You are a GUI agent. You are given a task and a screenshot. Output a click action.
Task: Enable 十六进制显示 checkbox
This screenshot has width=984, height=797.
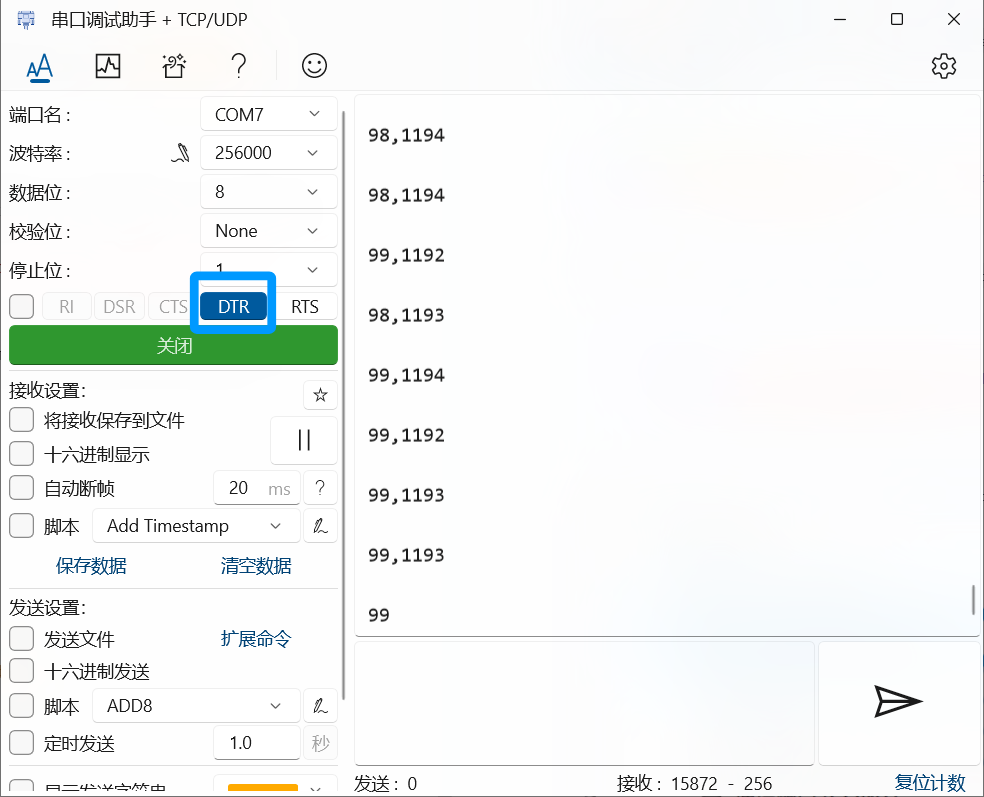tap(22, 455)
